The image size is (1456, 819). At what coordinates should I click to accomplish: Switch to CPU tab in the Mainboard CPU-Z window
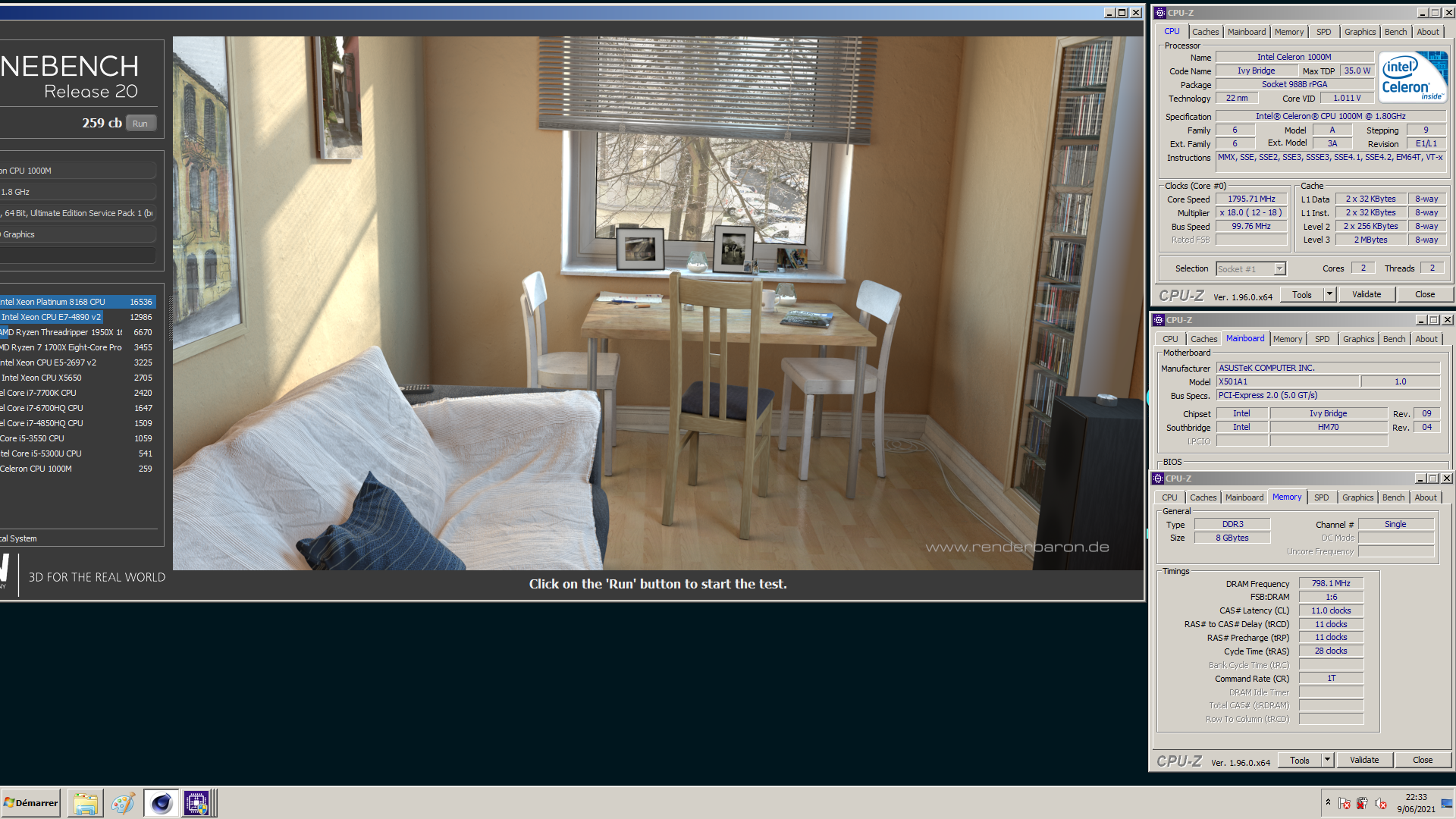point(1170,339)
